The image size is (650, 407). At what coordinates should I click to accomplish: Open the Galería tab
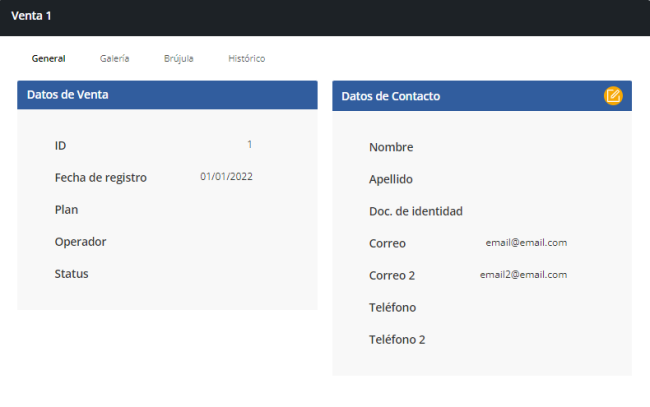point(114,58)
